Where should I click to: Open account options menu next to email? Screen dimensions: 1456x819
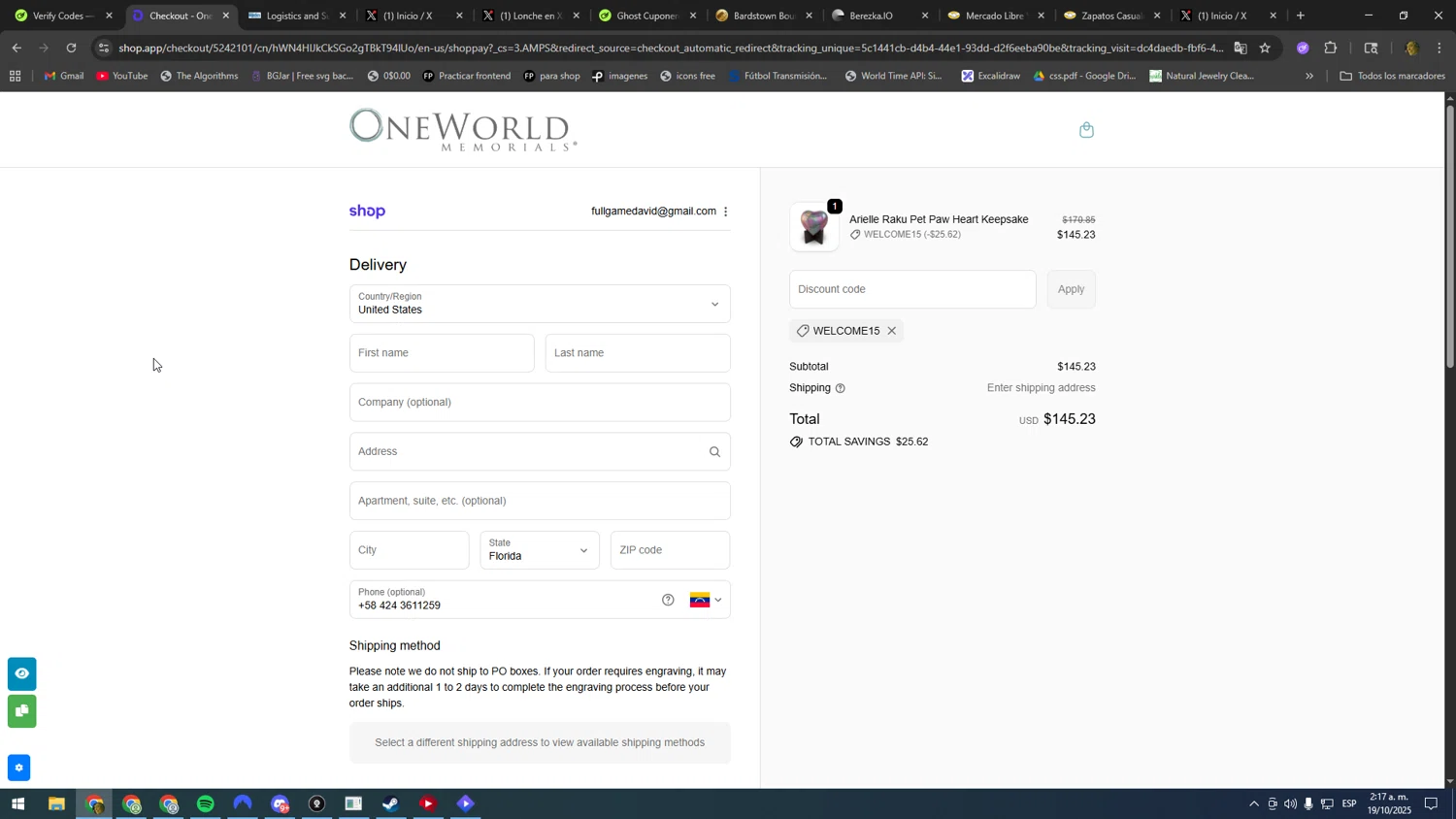(x=725, y=212)
